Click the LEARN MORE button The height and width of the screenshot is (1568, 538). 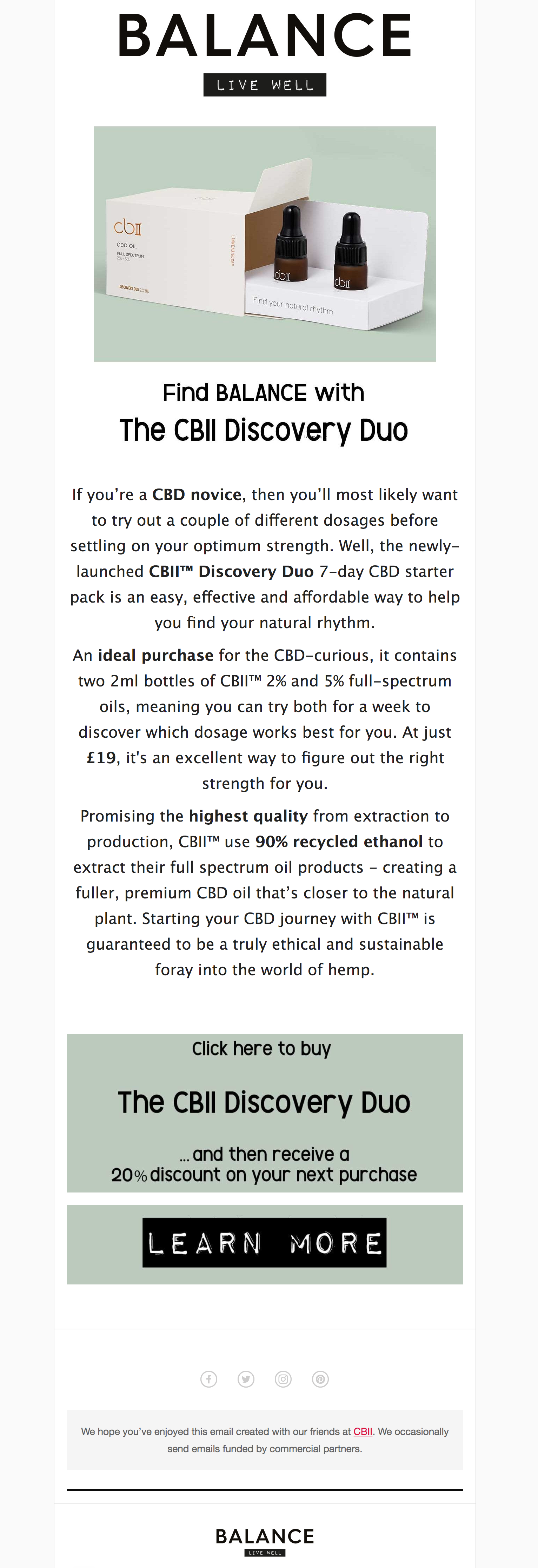(x=265, y=1242)
